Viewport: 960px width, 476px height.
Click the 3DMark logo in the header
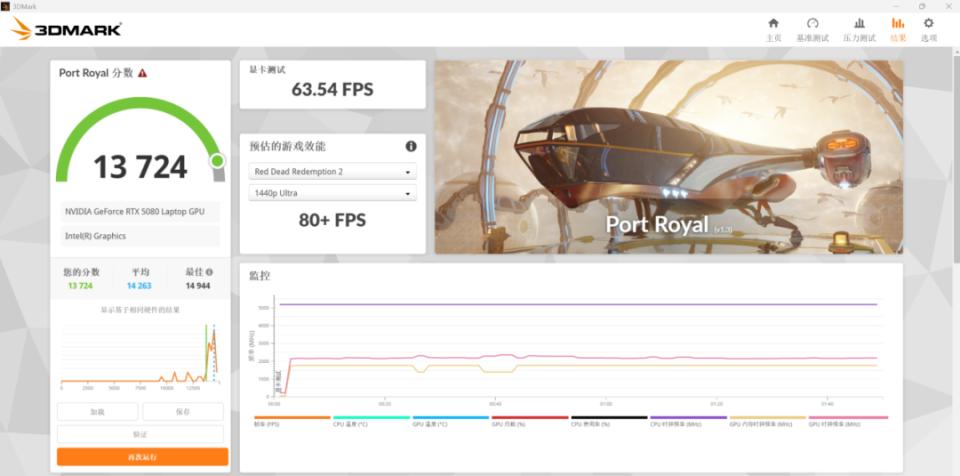point(67,29)
